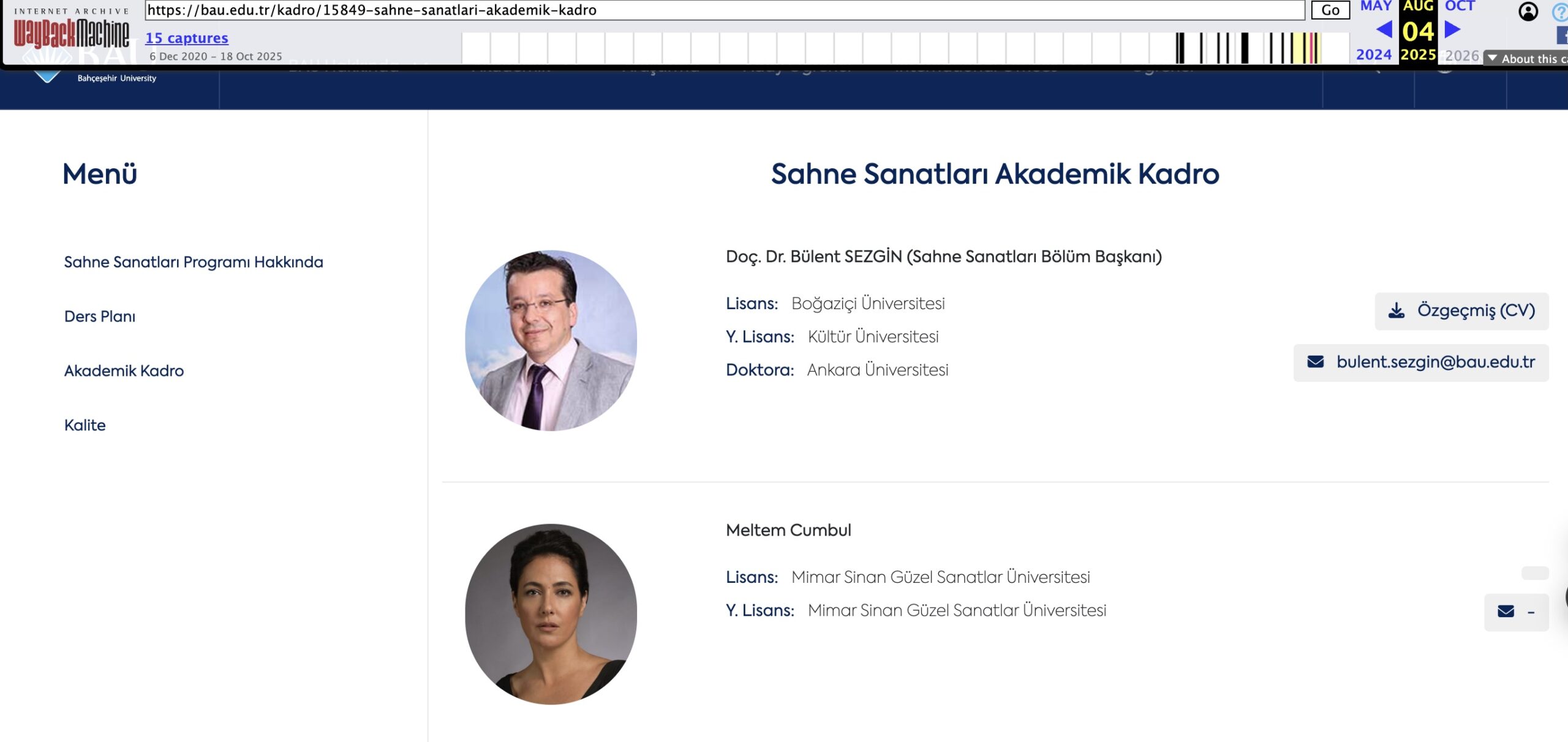1568x742 pixels.
Task: Select Ders Planı in the side menu
Action: click(100, 317)
